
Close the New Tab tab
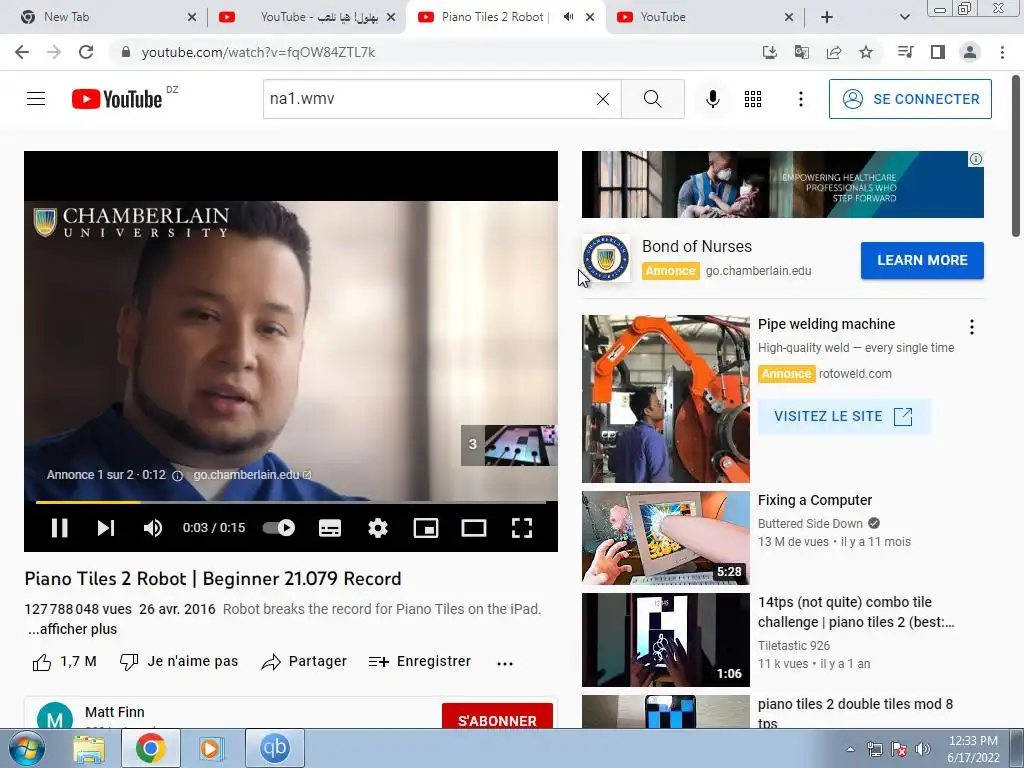click(192, 17)
